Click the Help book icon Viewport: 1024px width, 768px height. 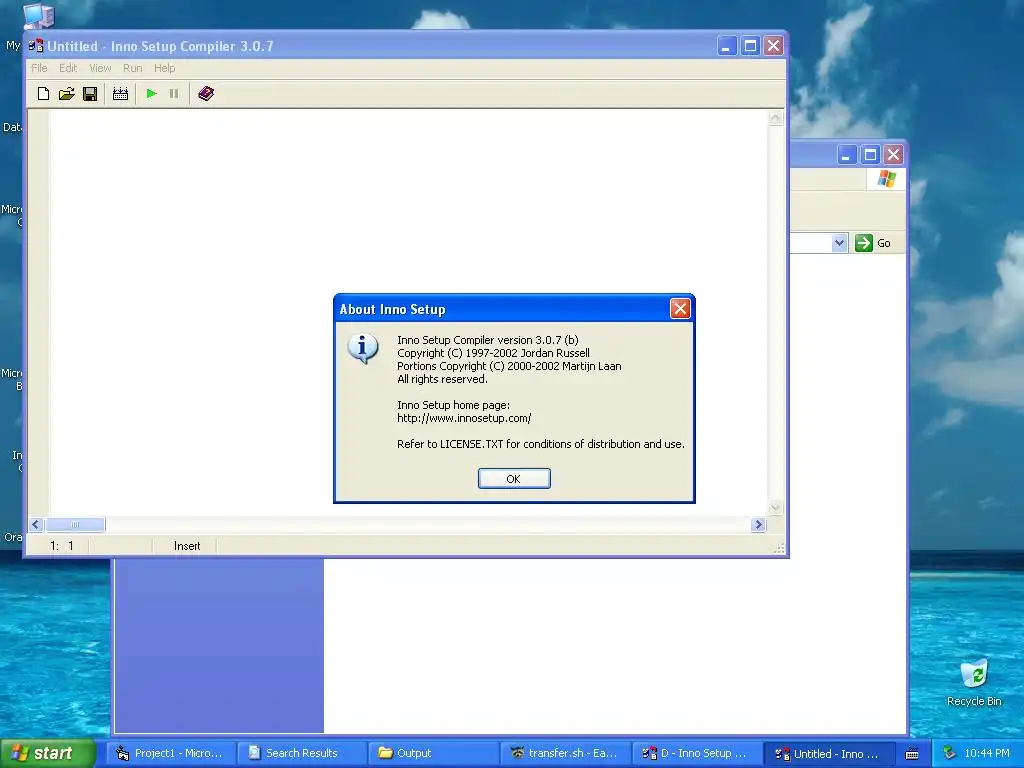point(206,93)
